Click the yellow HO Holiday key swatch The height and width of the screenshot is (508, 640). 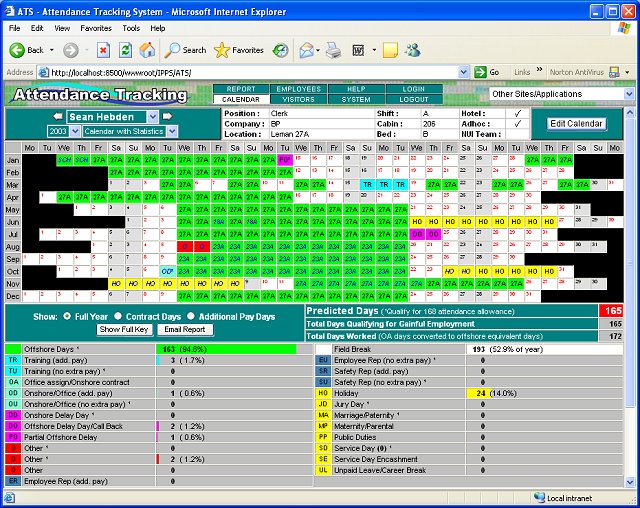click(x=323, y=393)
